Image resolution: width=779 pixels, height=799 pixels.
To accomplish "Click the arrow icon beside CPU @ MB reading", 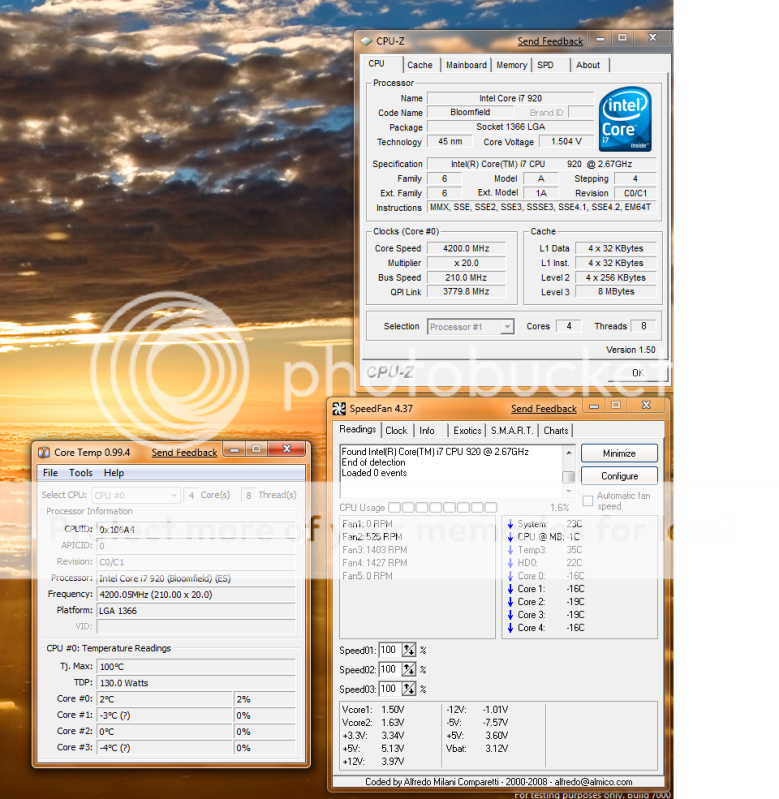I will (509, 537).
